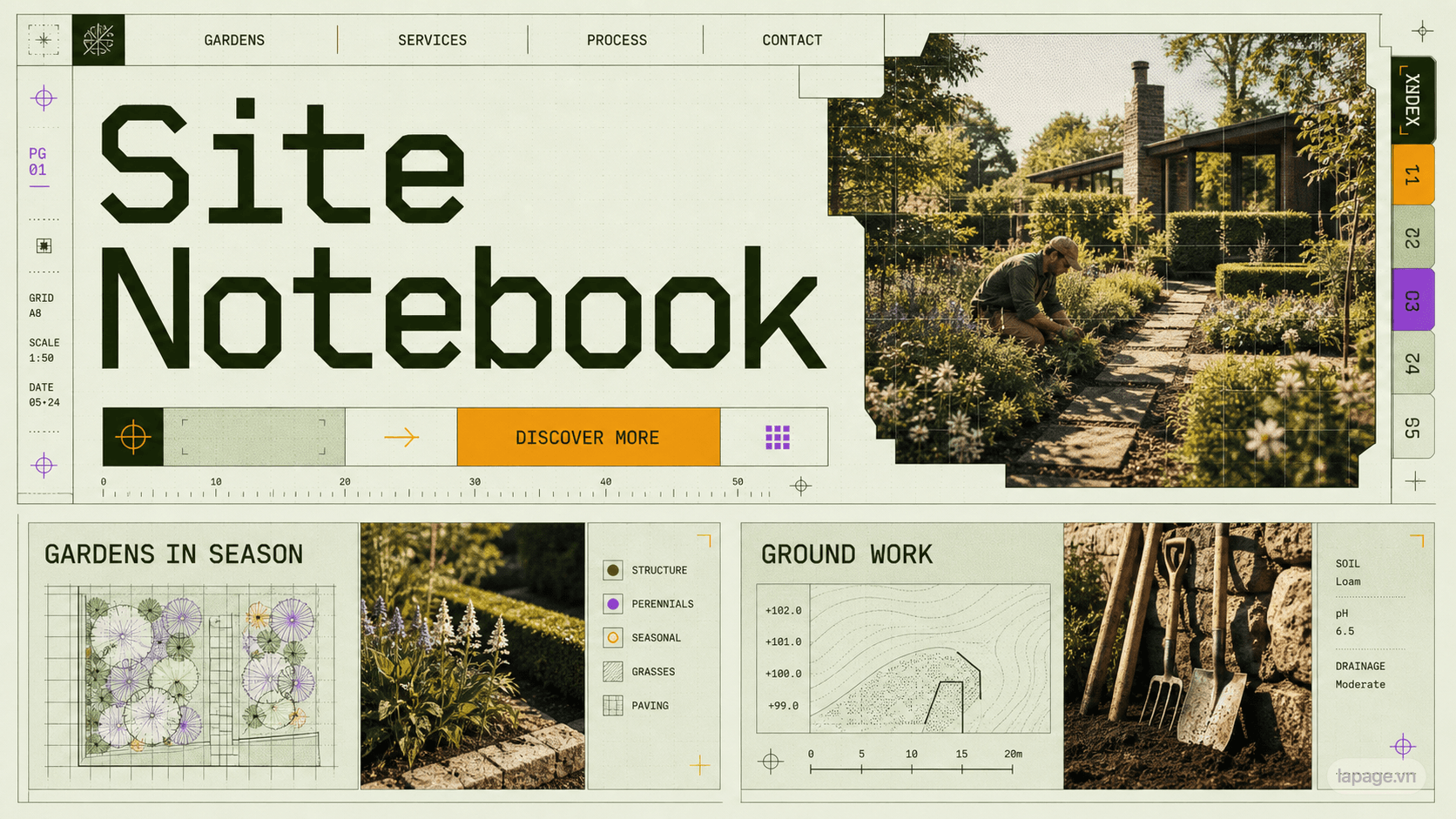Click the Gardens in Season heading
Image resolution: width=1456 pixels, height=819 pixels.
click(x=173, y=554)
